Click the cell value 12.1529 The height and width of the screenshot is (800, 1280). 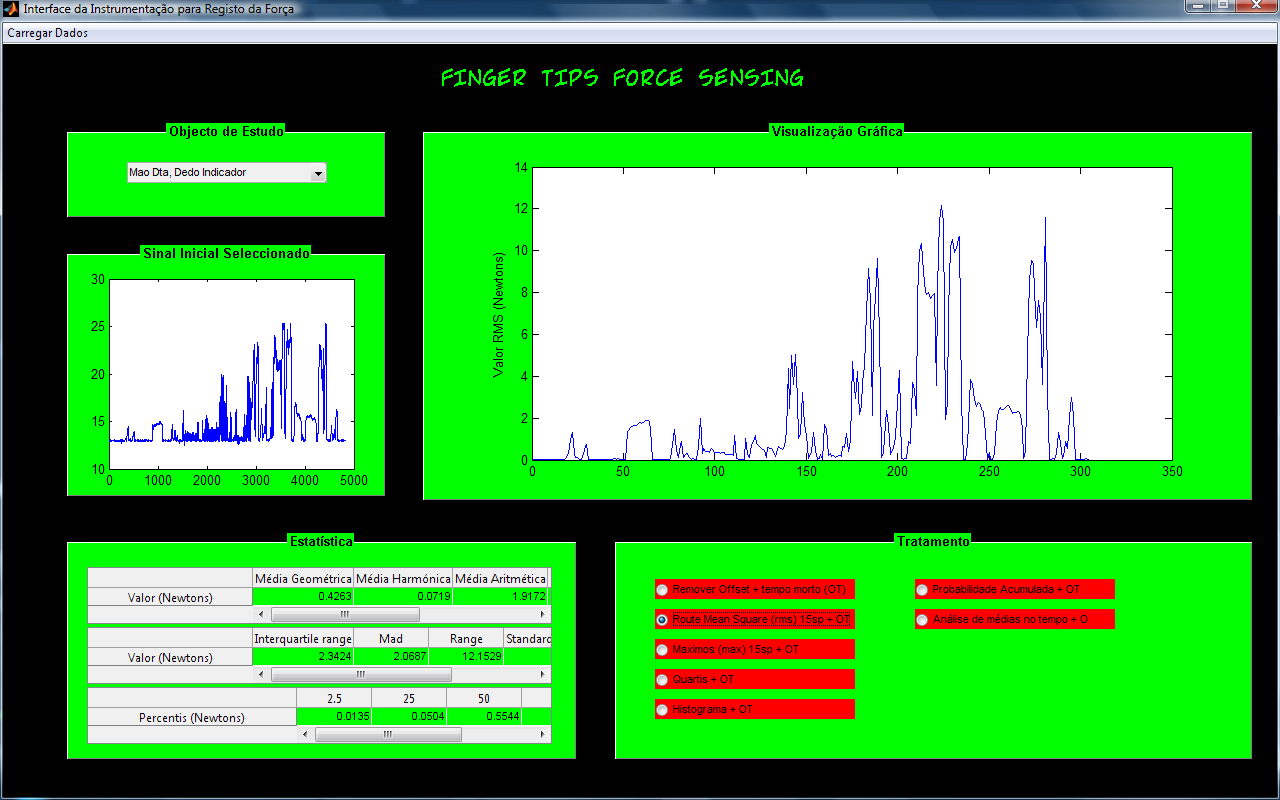click(x=466, y=657)
